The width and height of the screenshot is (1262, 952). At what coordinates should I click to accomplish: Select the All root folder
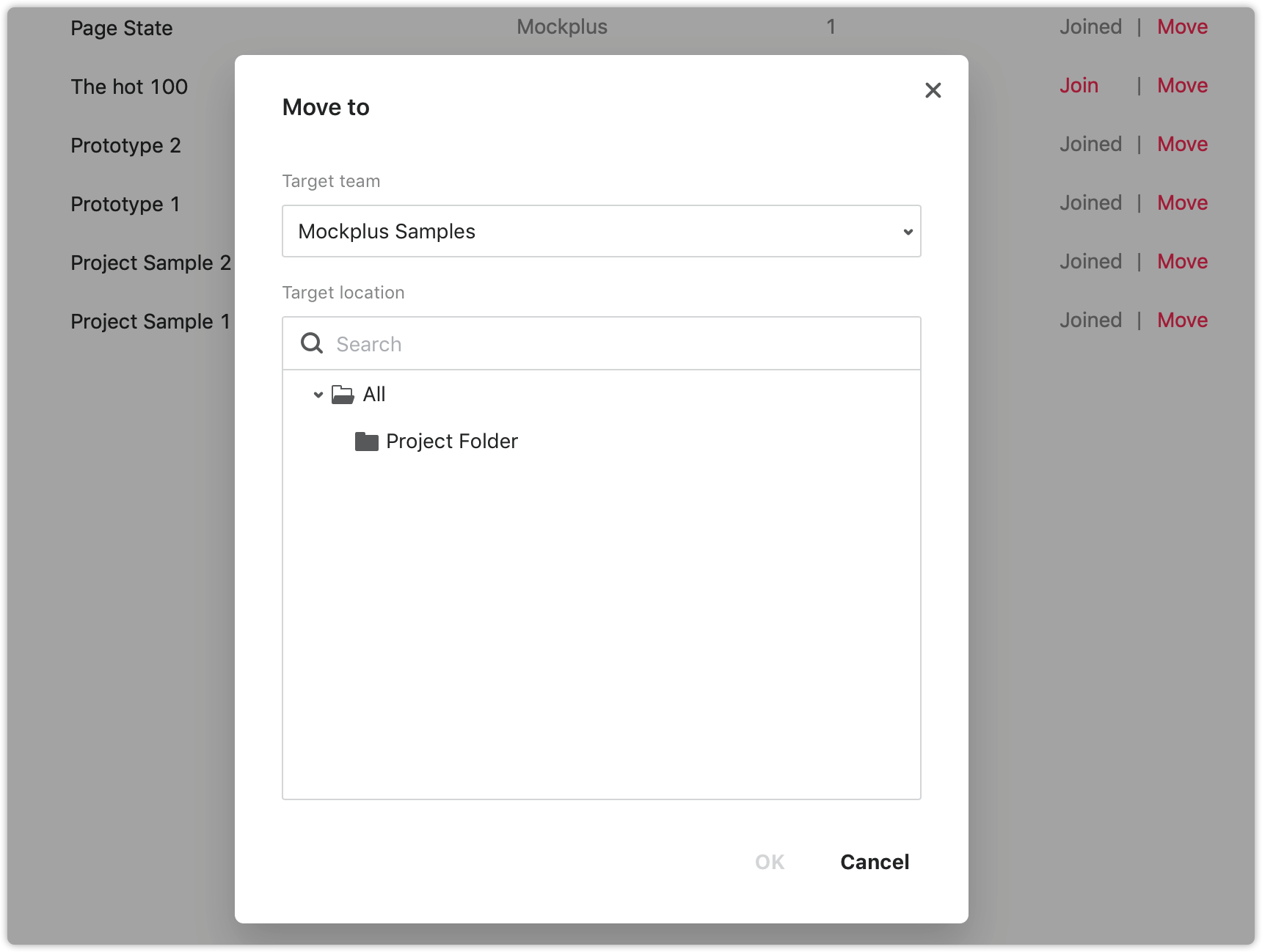coord(373,395)
